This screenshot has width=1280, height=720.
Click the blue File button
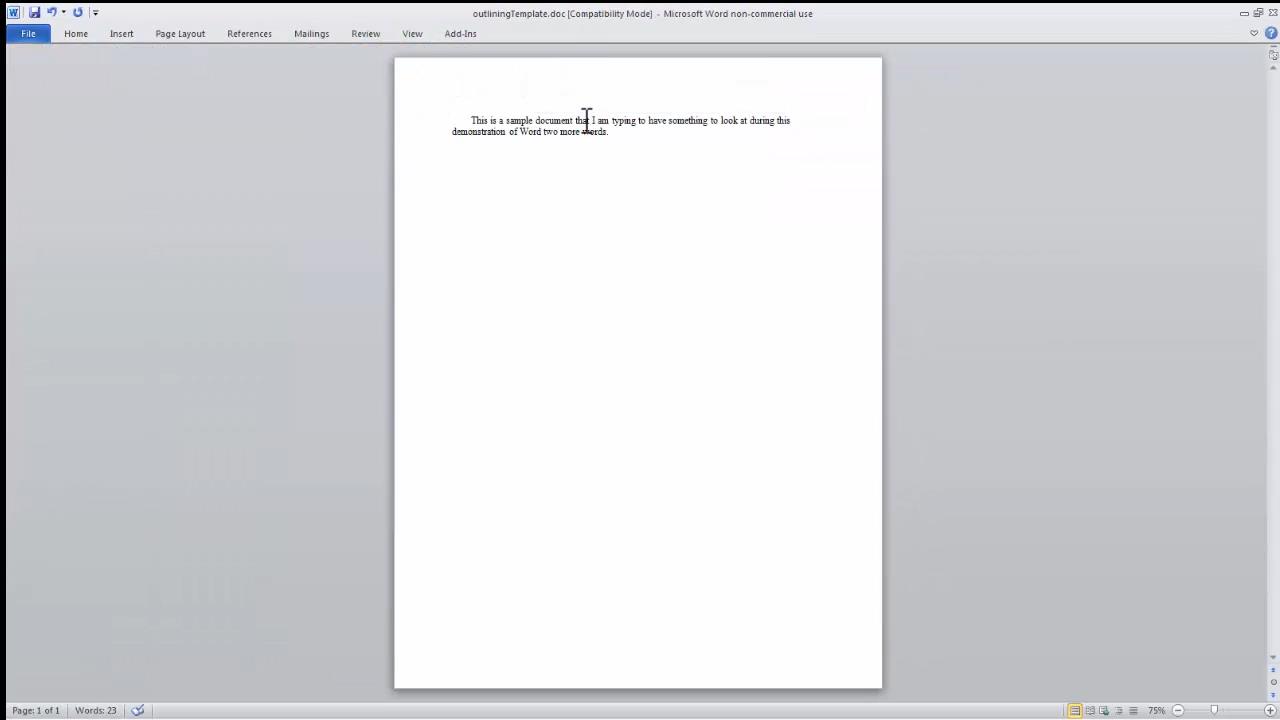28,33
